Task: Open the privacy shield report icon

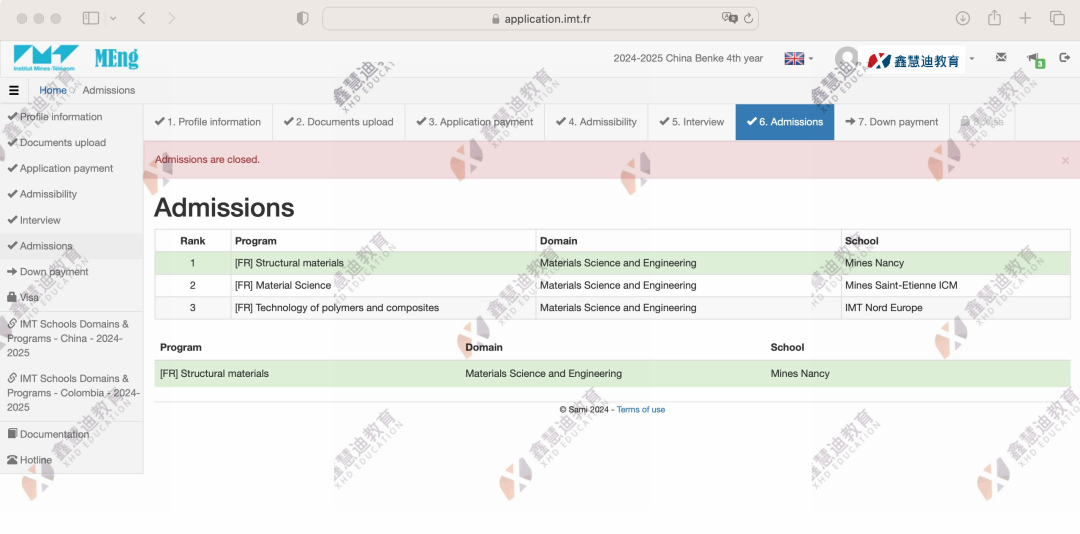Action: (302, 19)
